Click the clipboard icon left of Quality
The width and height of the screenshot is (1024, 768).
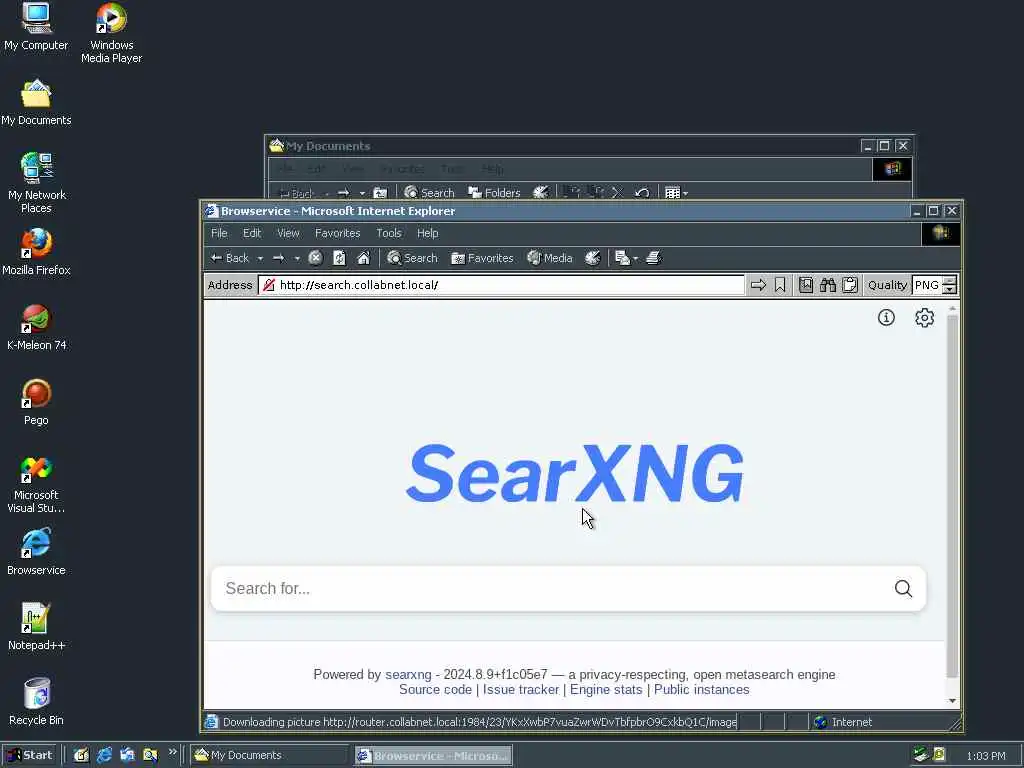(850, 285)
